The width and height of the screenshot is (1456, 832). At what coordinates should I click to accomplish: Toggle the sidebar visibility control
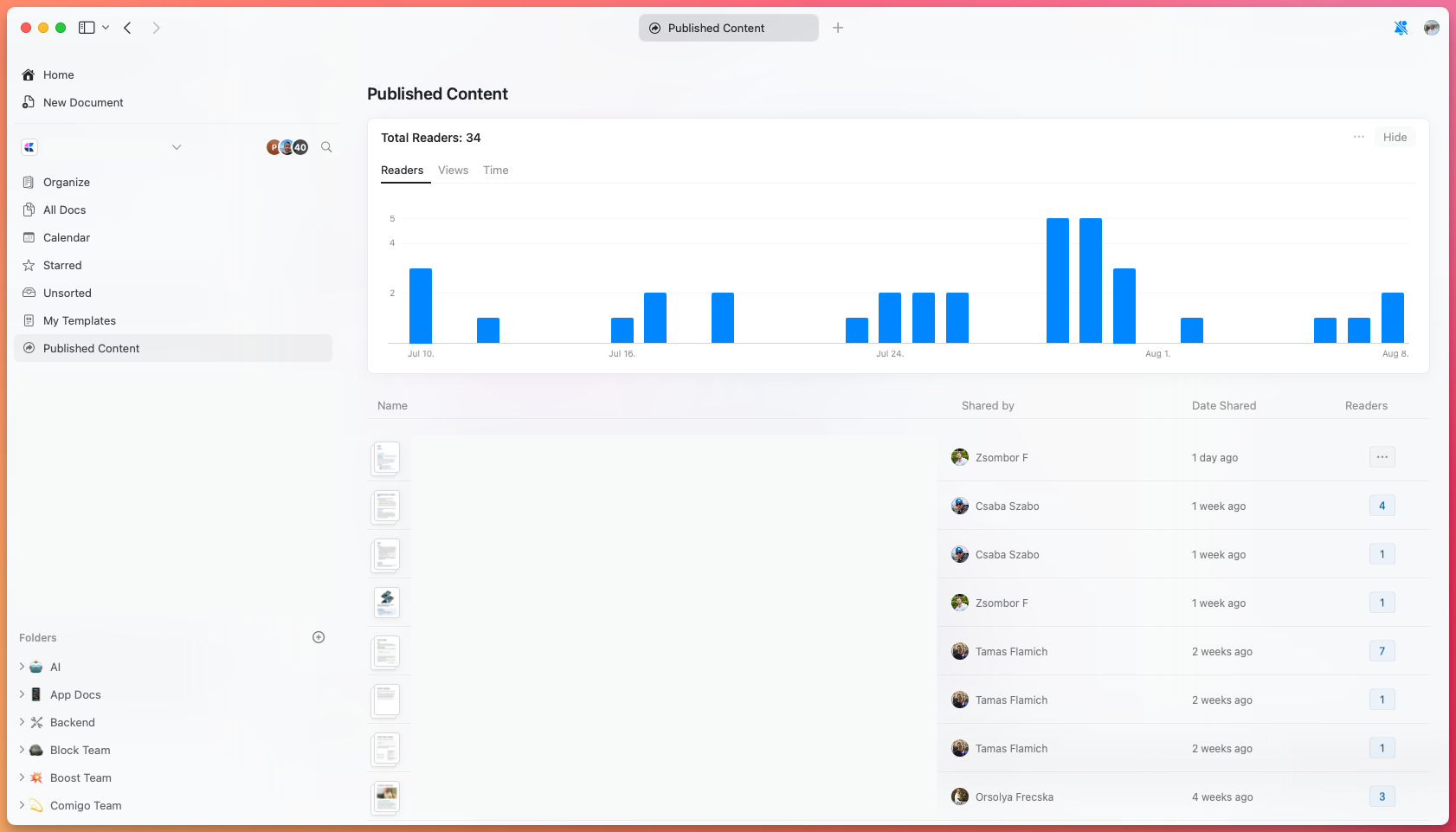[x=87, y=27]
